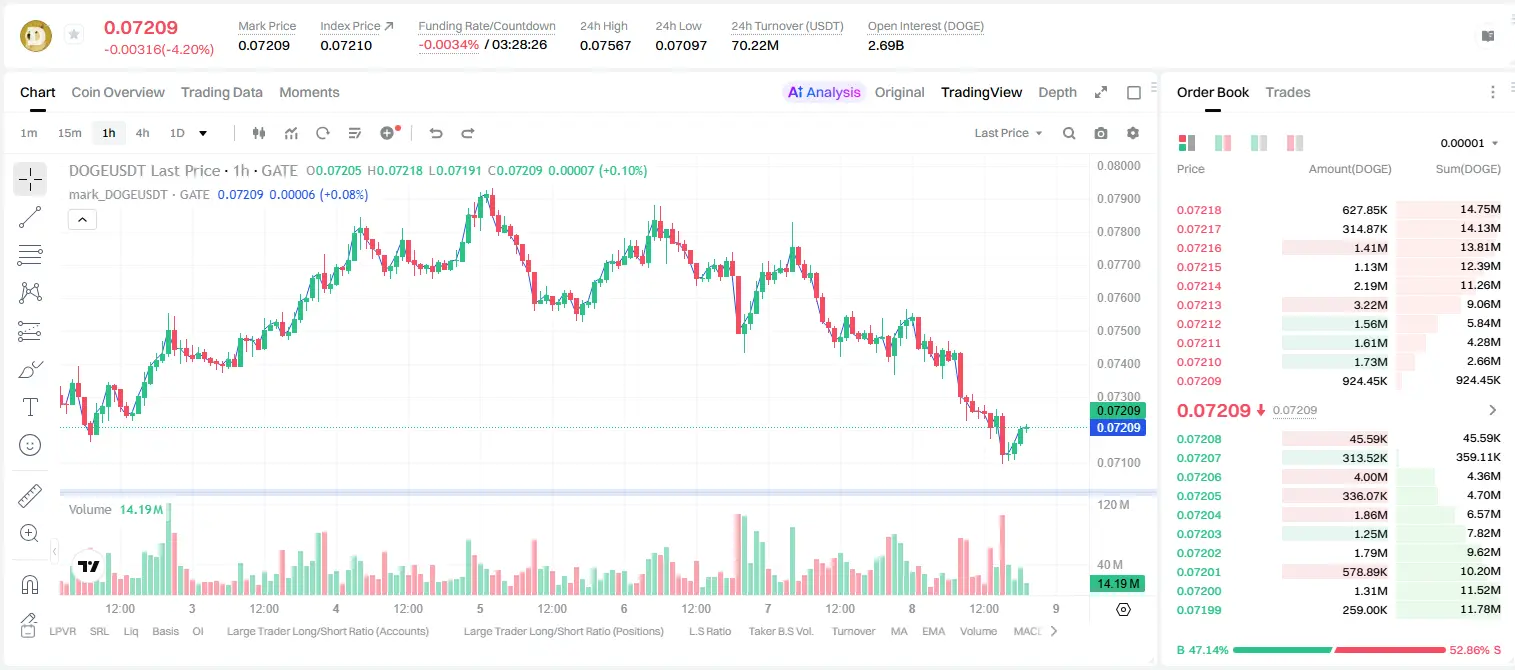Open the Last Price dropdown
The height and width of the screenshot is (670, 1515).
1008,133
